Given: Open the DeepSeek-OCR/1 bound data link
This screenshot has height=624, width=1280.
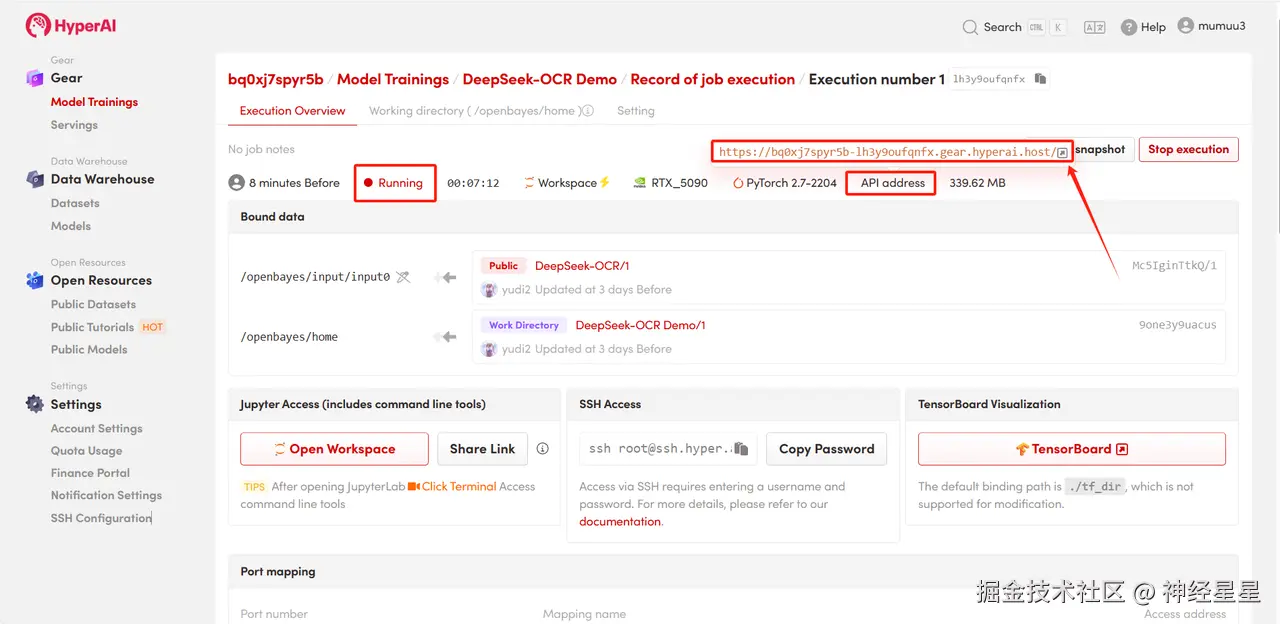Looking at the screenshot, I should coord(582,266).
